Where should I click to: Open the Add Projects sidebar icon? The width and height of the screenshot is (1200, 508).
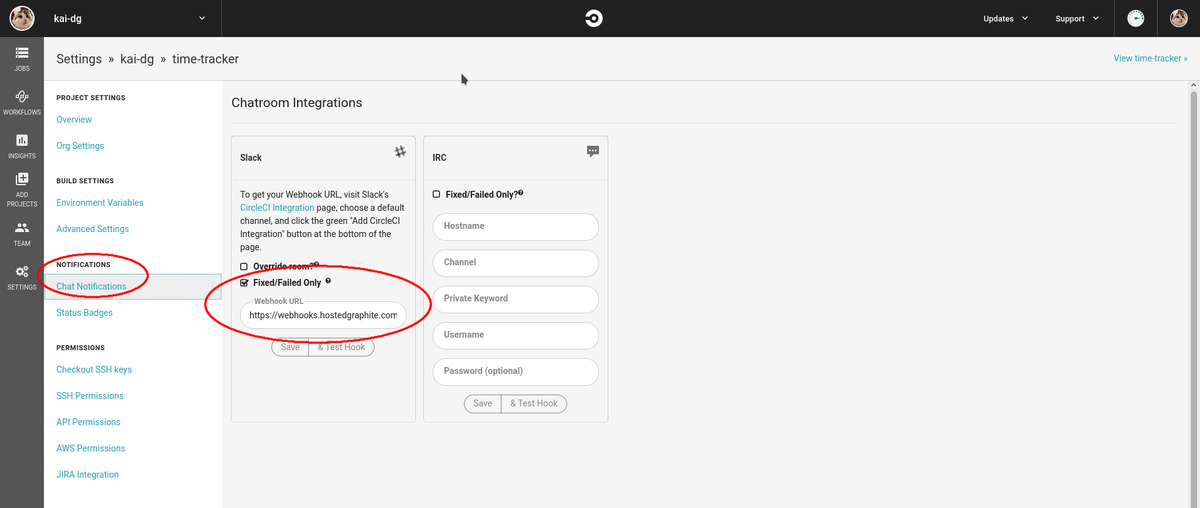point(22,179)
